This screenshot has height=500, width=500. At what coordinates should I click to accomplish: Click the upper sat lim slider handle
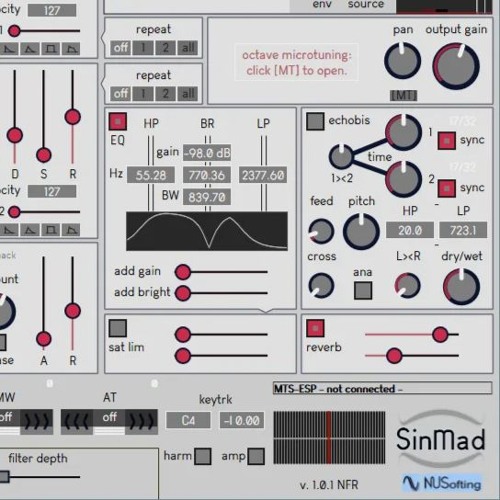183,334
